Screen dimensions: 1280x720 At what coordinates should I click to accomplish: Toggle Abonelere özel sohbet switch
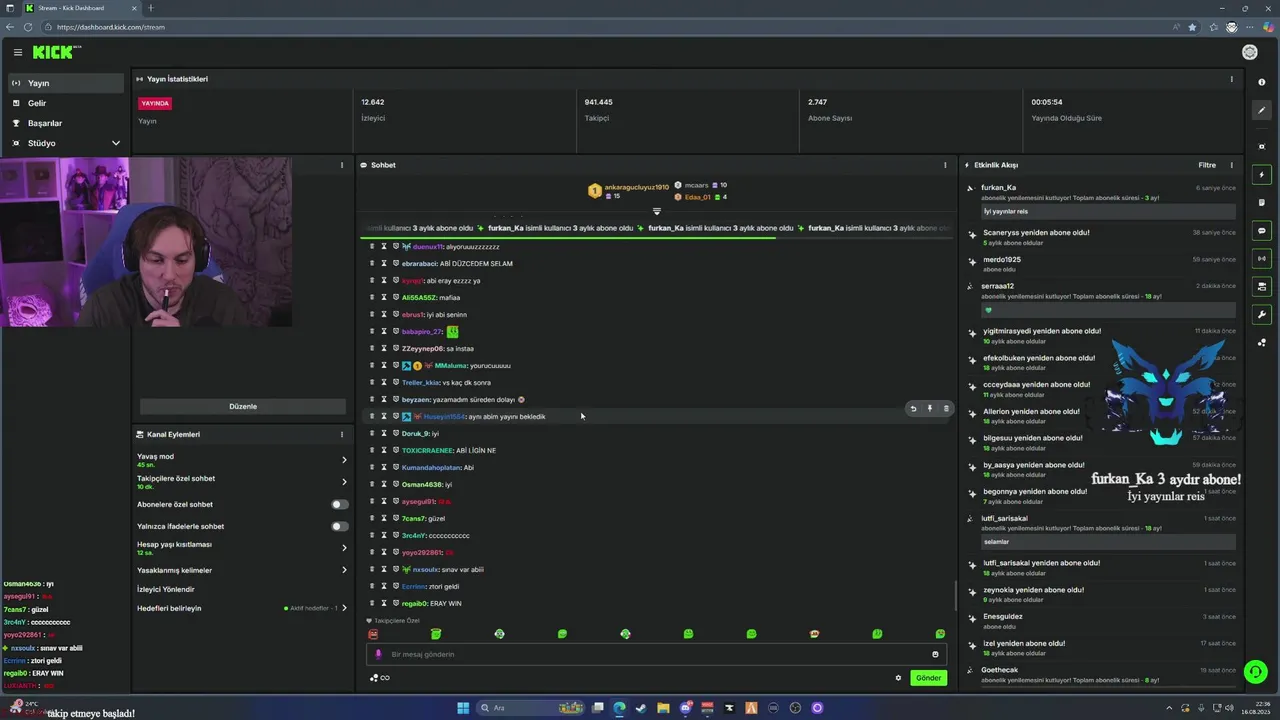[340, 504]
